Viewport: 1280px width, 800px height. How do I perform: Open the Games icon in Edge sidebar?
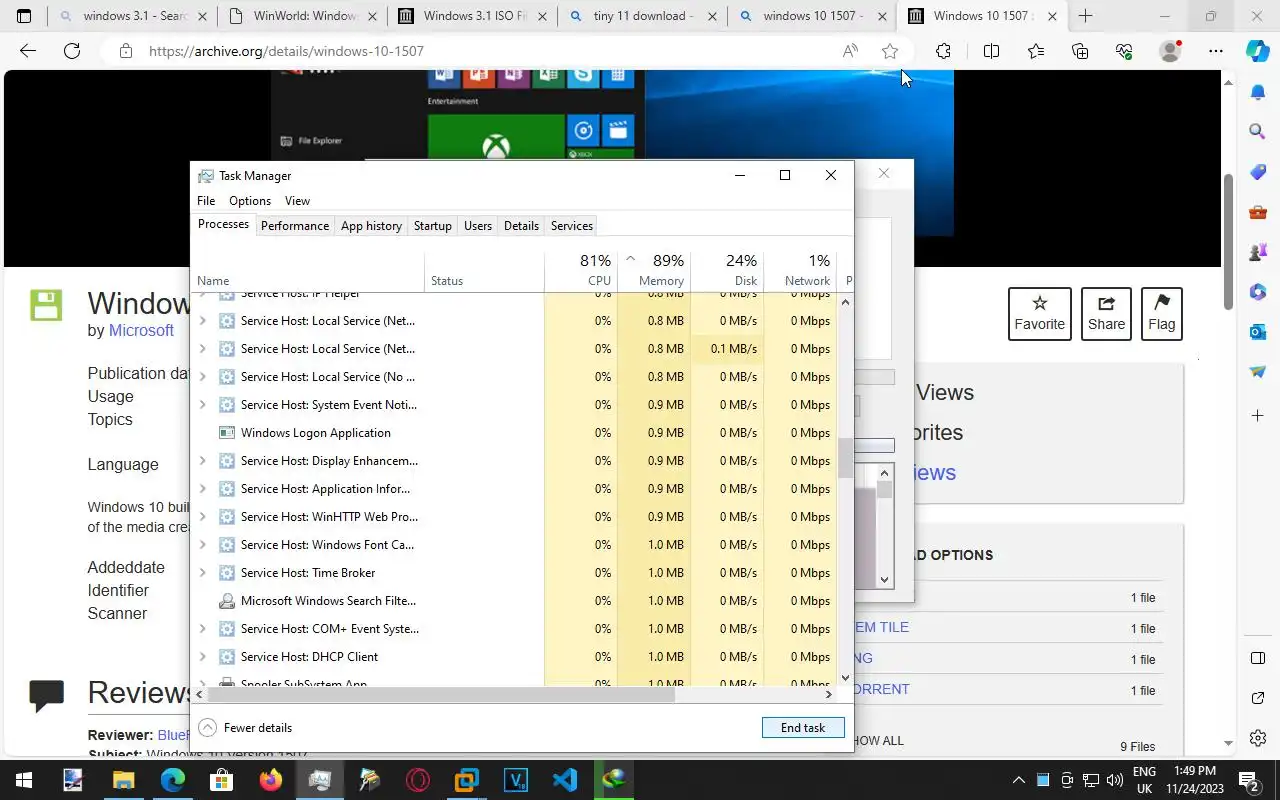[x=1258, y=252]
